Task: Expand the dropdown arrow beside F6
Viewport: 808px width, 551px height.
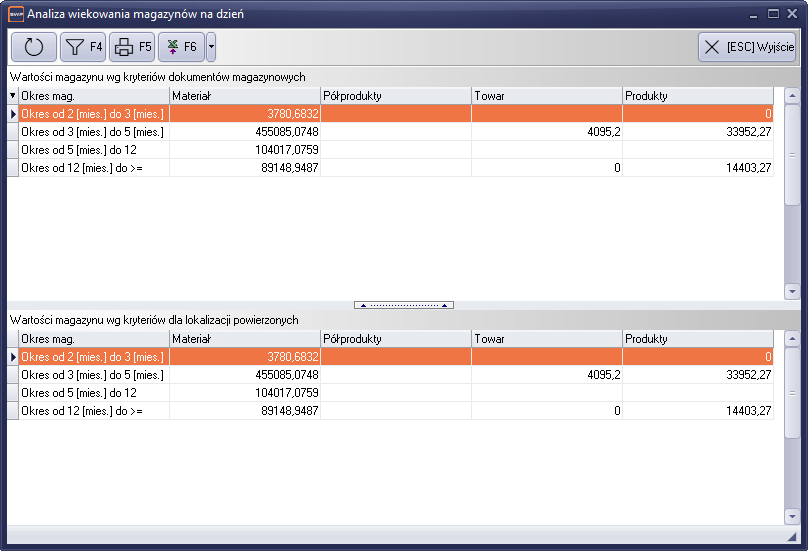Action: (x=211, y=47)
